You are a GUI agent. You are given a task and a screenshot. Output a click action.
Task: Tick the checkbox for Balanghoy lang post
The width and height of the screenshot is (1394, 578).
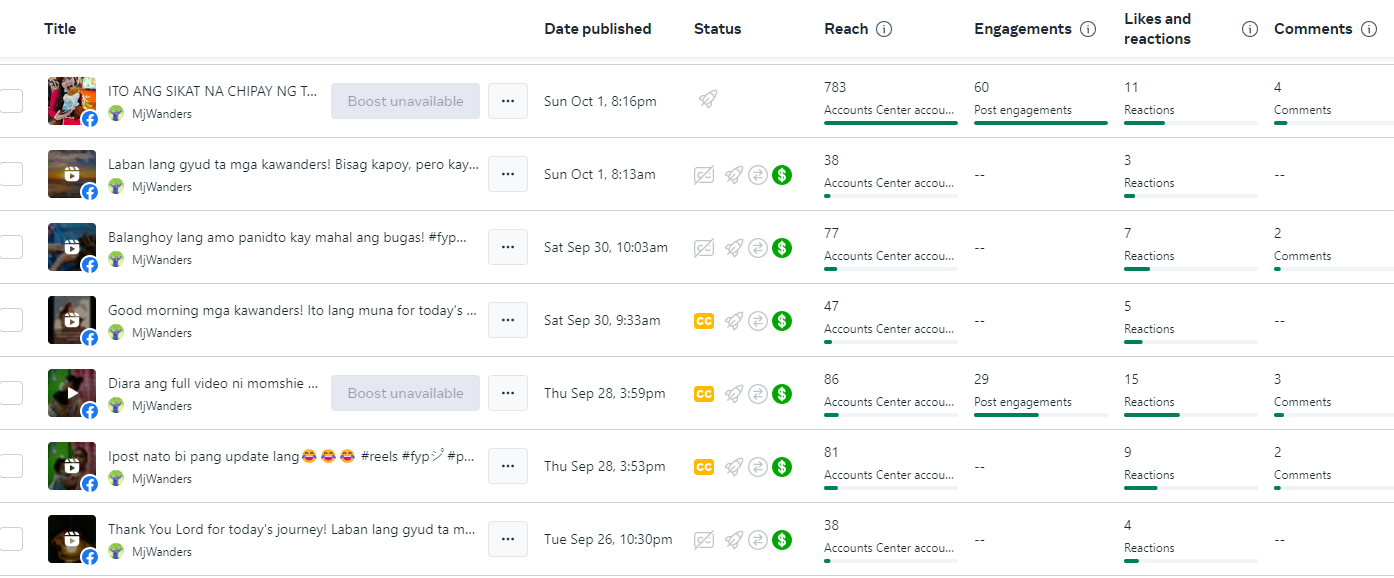pos(11,247)
